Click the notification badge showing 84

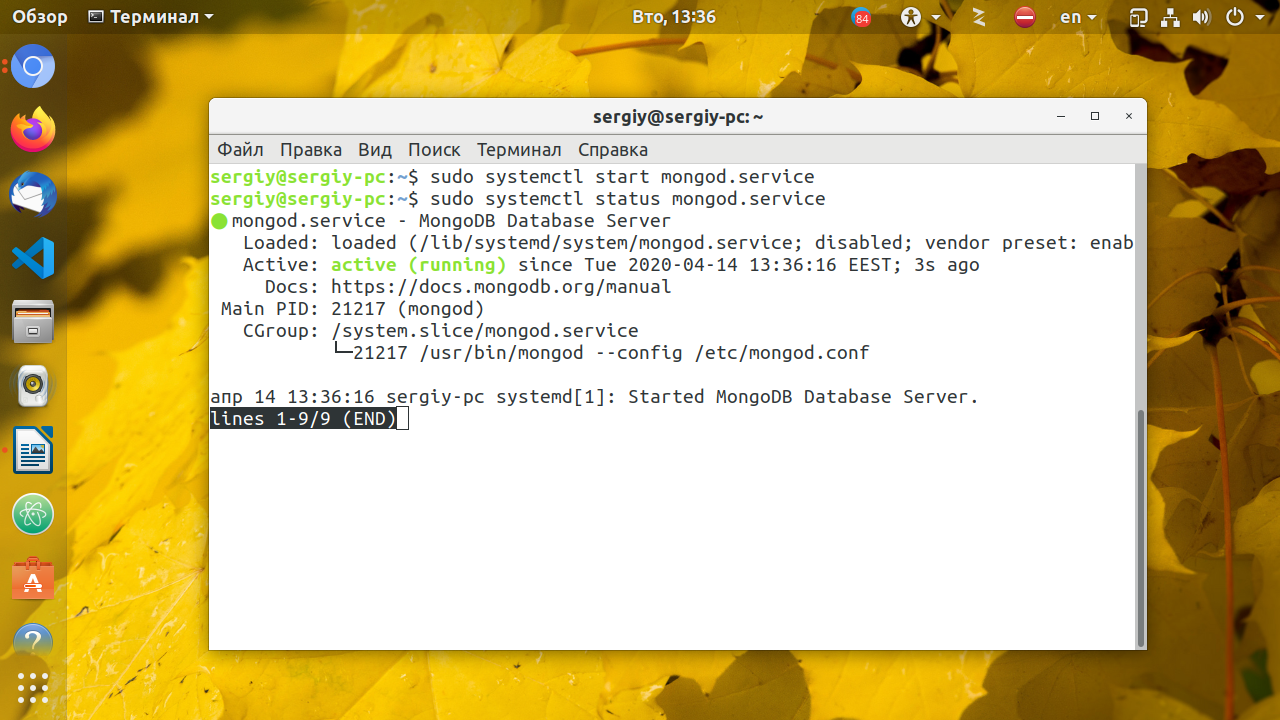[x=861, y=18]
